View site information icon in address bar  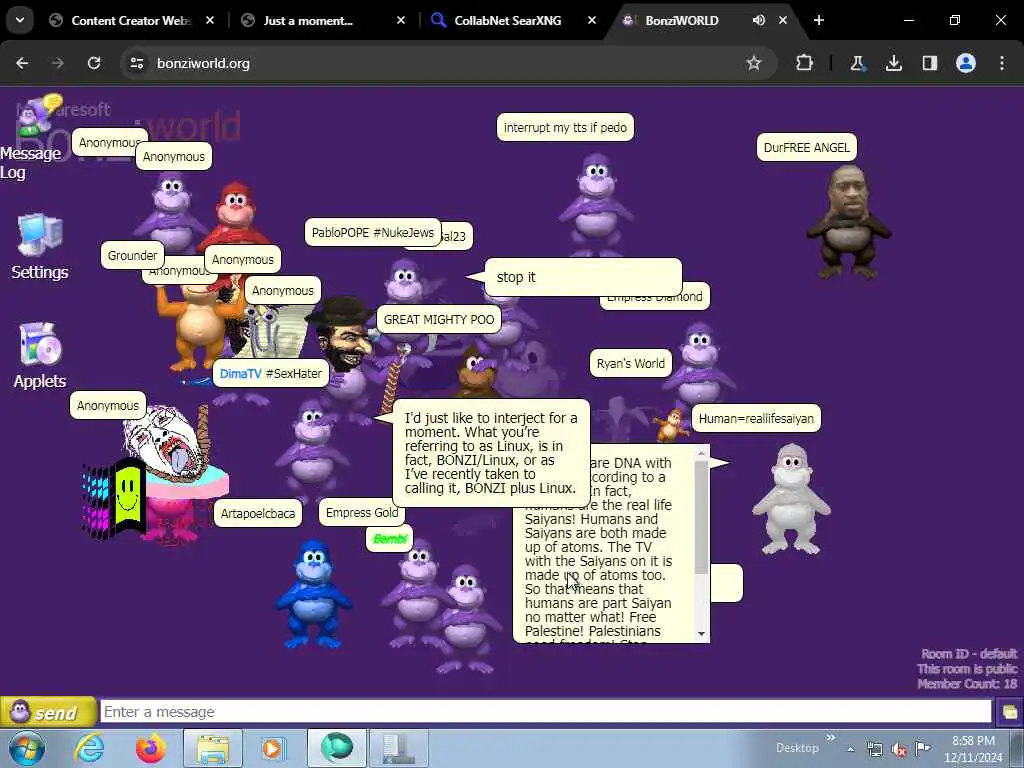(x=137, y=63)
